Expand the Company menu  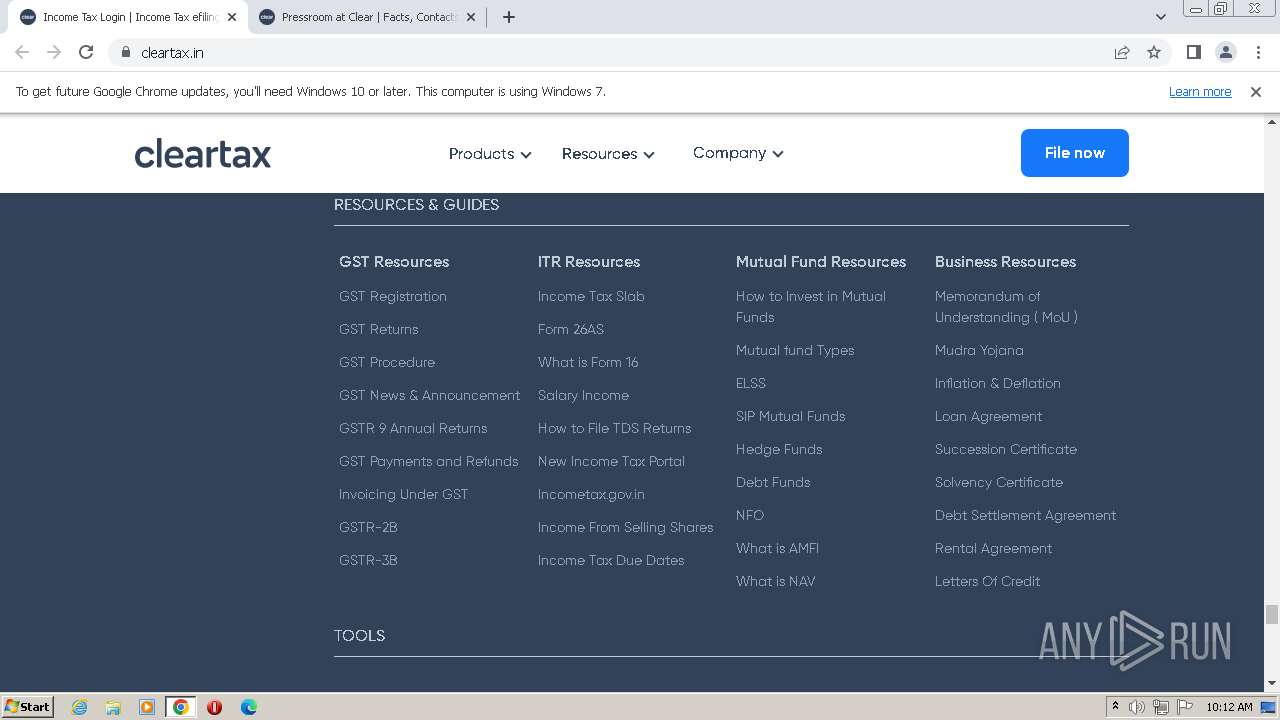coord(738,153)
